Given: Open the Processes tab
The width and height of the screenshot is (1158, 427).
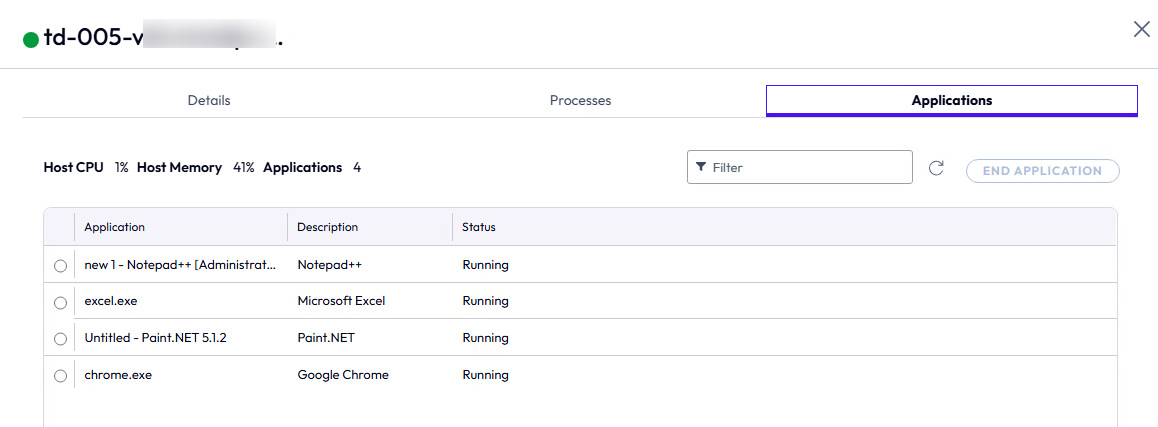Looking at the screenshot, I should click(580, 101).
